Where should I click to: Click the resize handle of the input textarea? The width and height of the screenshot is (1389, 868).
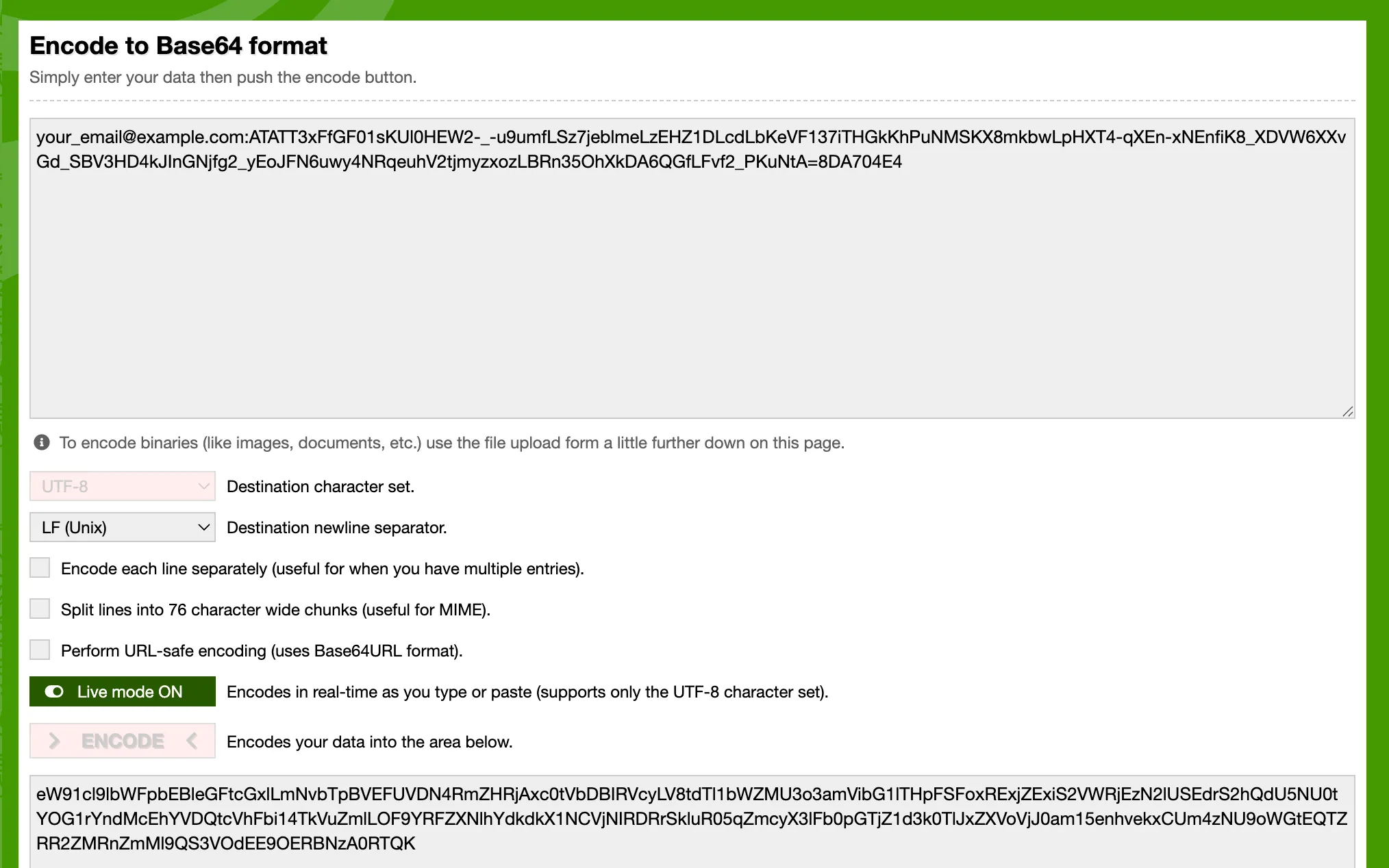[x=1347, y=411]
